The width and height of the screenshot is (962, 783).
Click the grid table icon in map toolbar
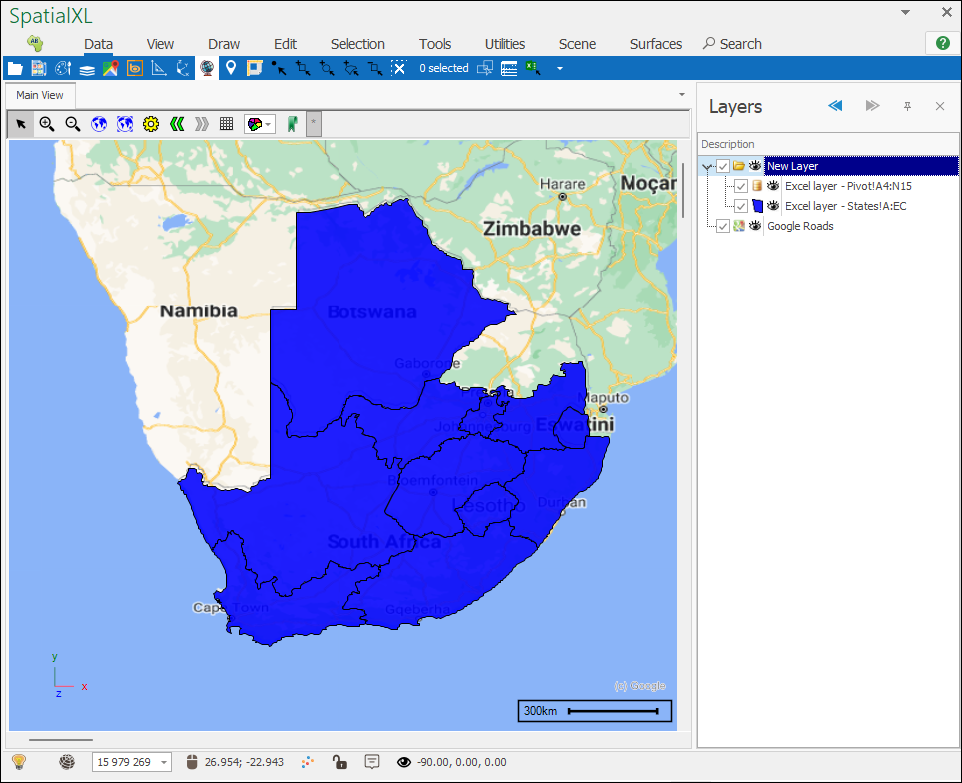[x=227, y=124]
